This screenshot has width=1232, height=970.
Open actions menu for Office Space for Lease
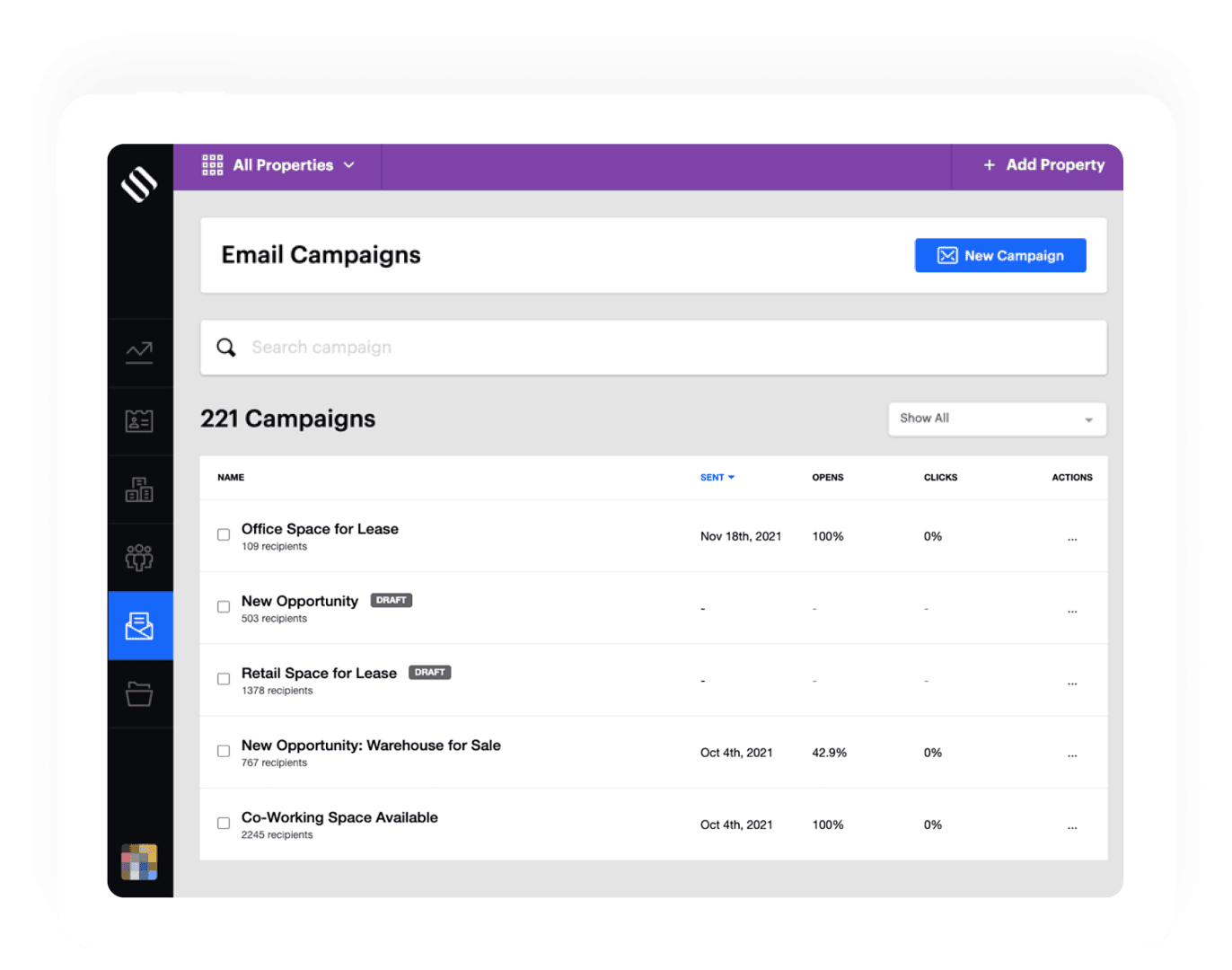(x=1072, y=539)
